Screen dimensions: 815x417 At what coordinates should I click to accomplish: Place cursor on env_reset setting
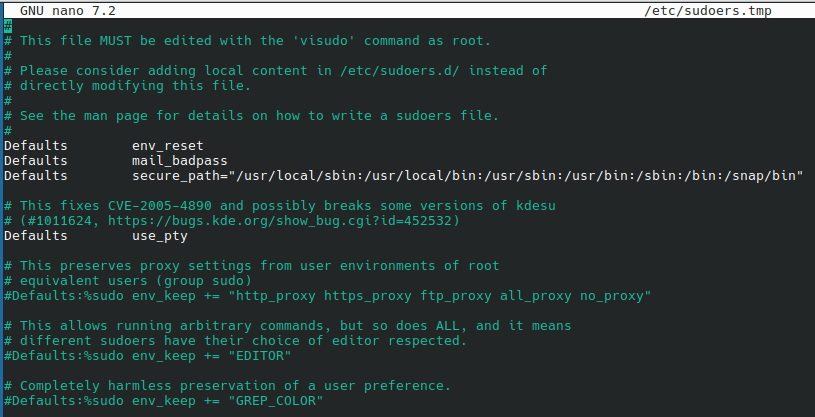pos(167,145)
